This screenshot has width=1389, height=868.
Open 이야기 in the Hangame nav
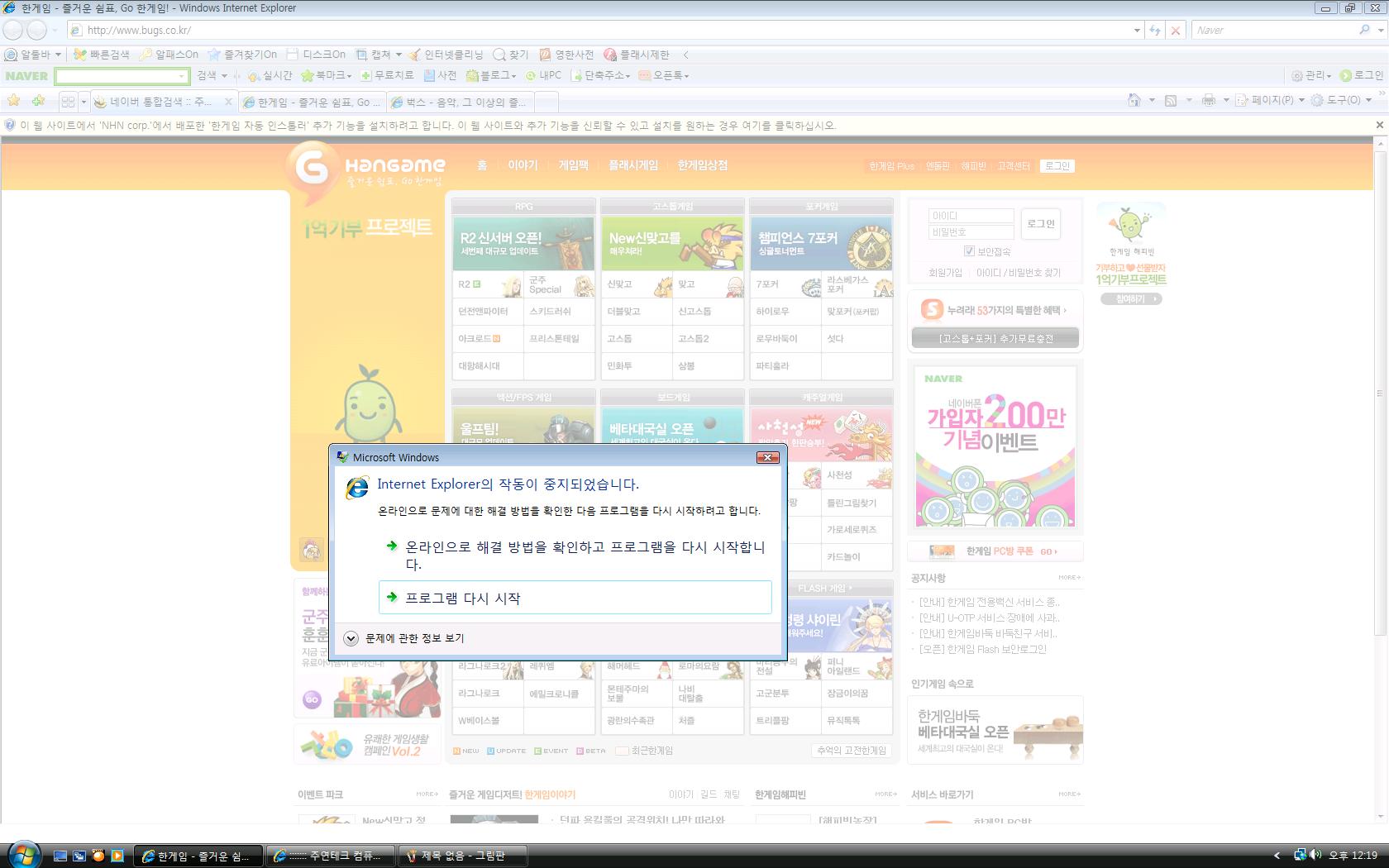pos(523,165)
